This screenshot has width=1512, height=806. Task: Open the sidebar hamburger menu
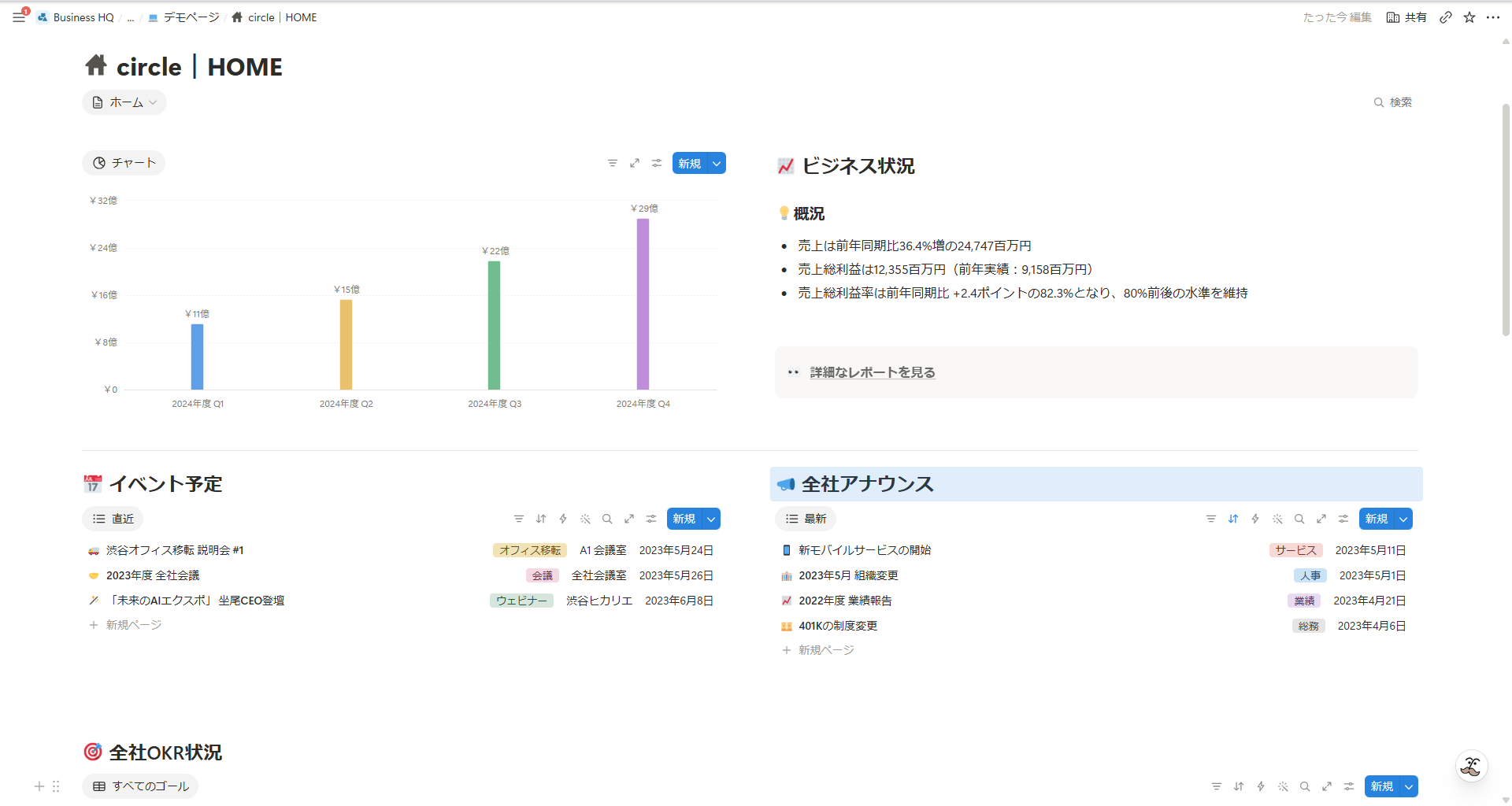click(19, 17)
